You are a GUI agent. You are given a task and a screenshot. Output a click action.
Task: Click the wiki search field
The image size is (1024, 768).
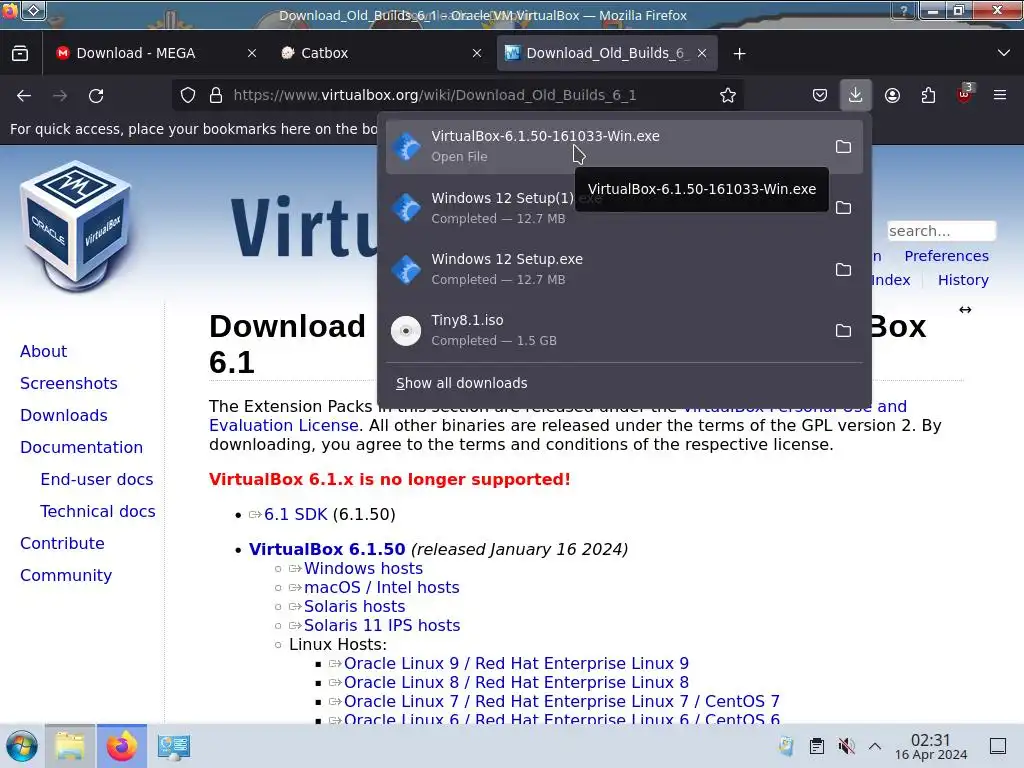click(941, 231)
